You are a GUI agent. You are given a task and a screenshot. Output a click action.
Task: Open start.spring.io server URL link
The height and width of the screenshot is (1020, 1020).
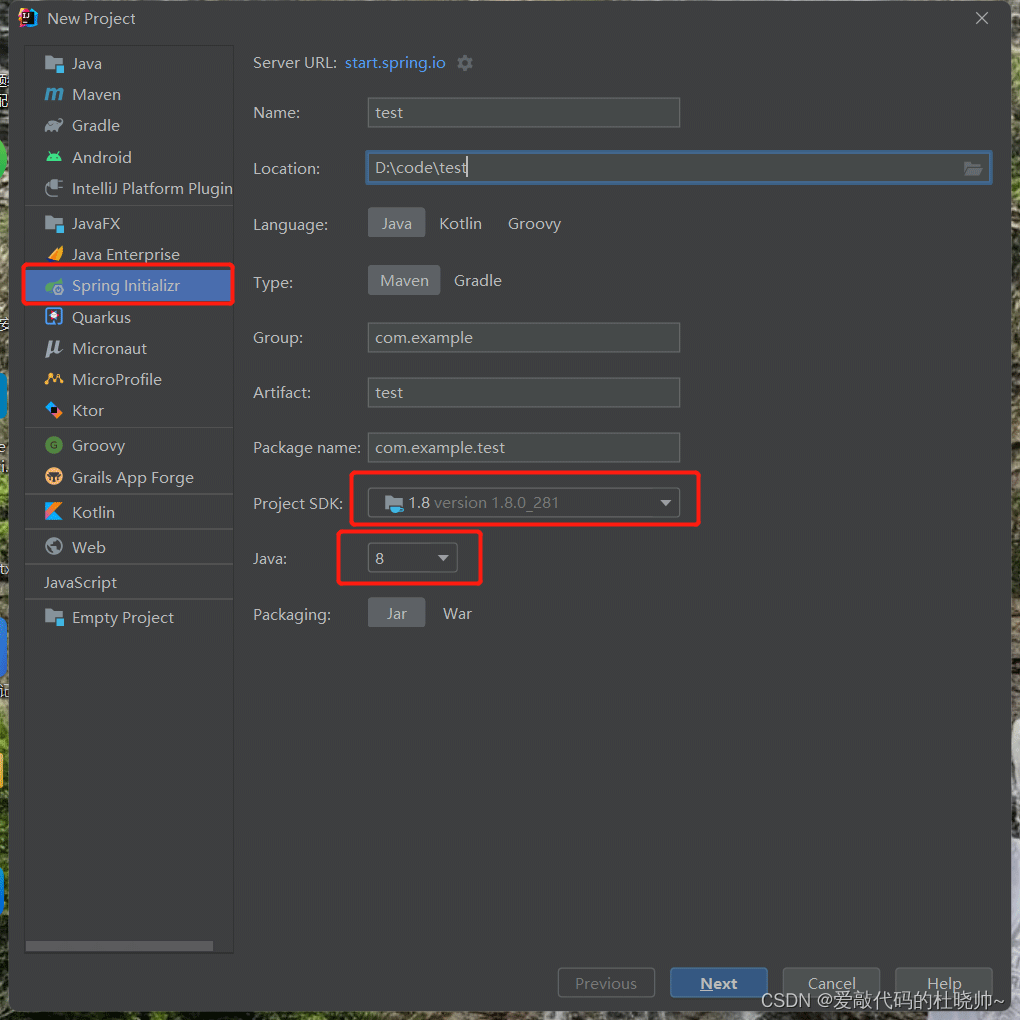click(395, 62)
